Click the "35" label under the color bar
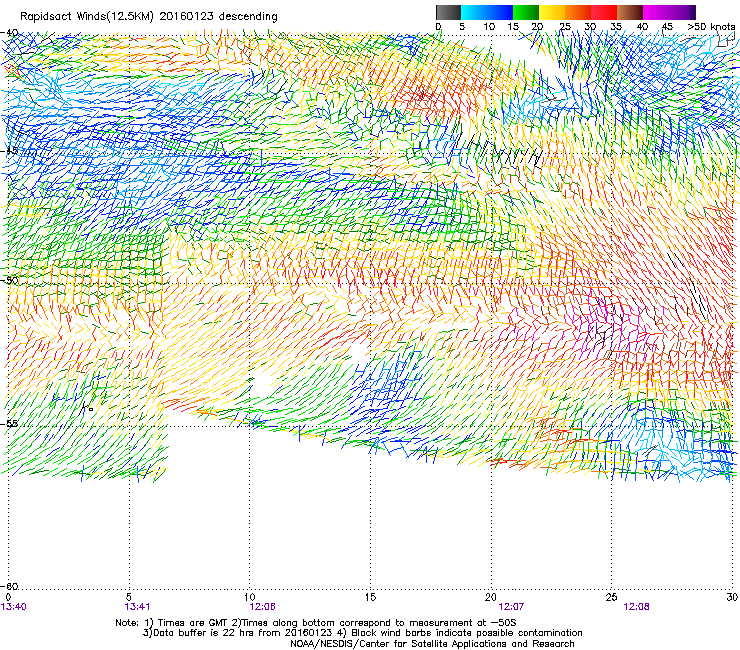Screen dimensions: 740x650 tap(616, 27)
